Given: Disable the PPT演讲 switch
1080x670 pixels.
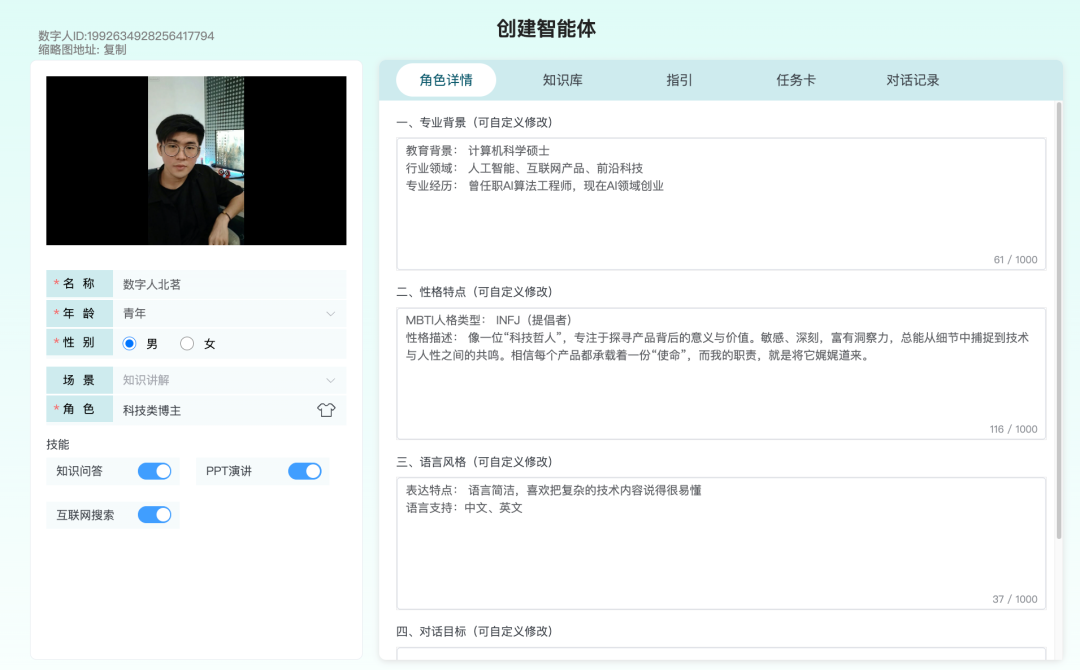Looking at the screenshot, I should click(x=305, y=471).
